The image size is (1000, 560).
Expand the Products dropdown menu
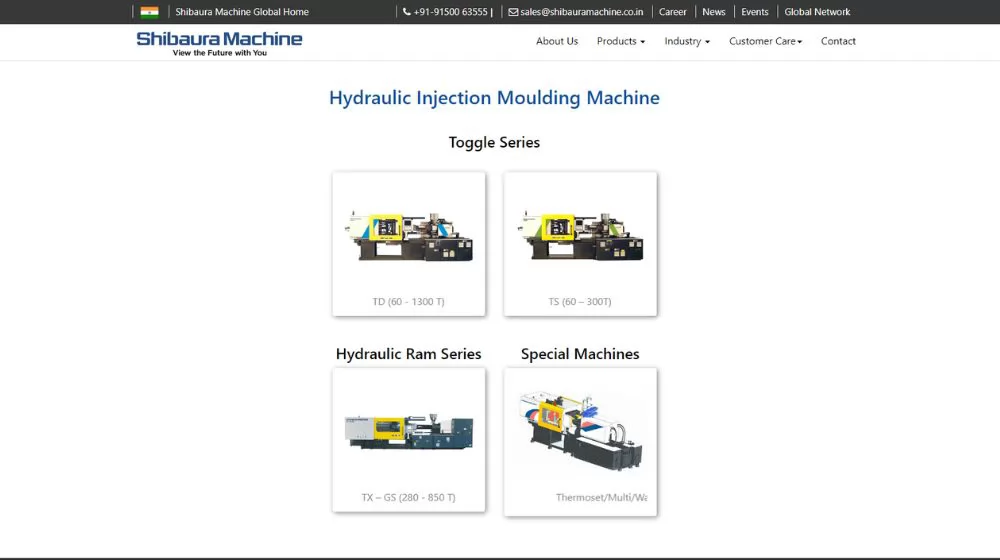pos(621,41)
